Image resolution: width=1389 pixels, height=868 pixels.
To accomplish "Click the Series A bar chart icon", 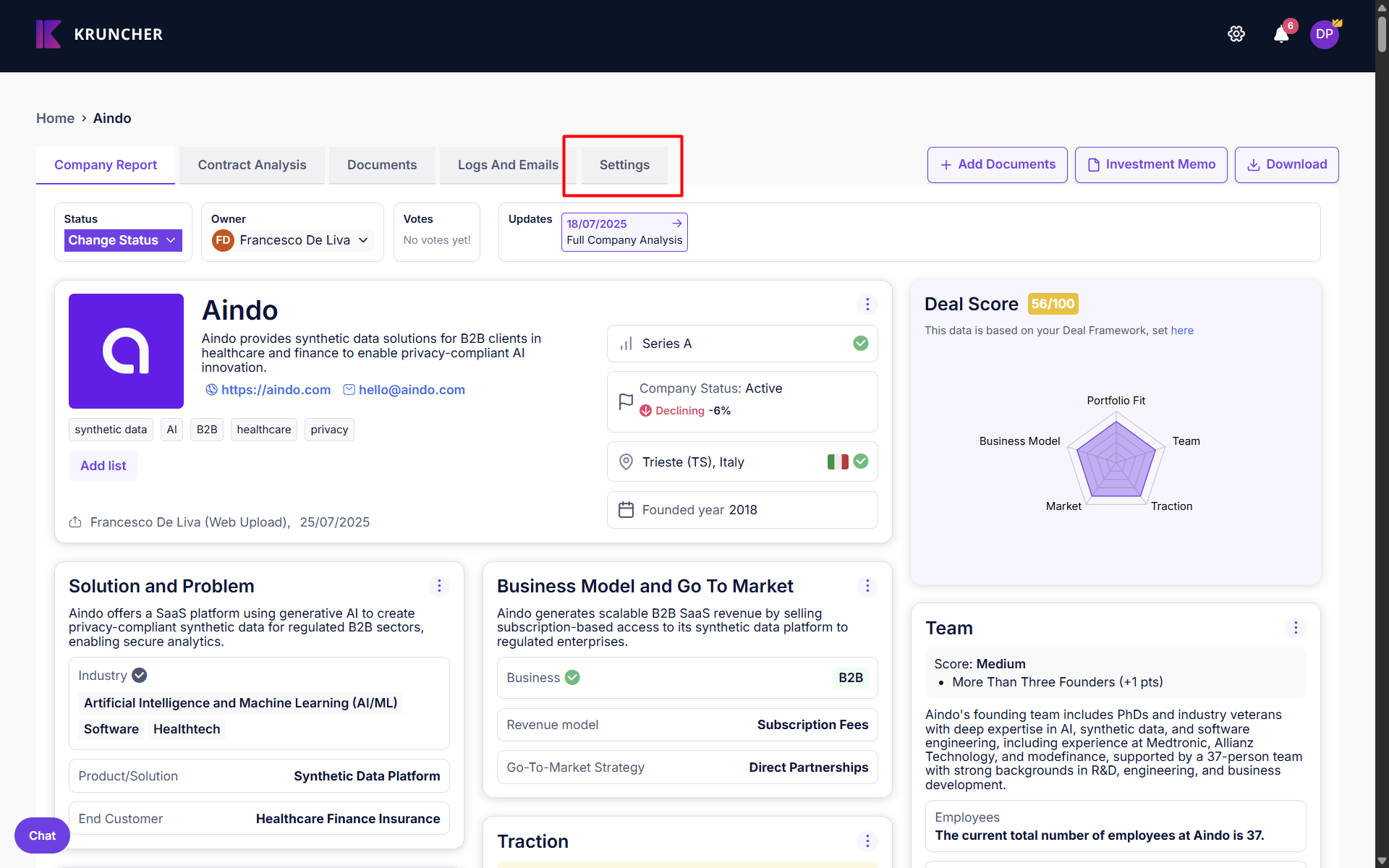I will coord(626,344).
